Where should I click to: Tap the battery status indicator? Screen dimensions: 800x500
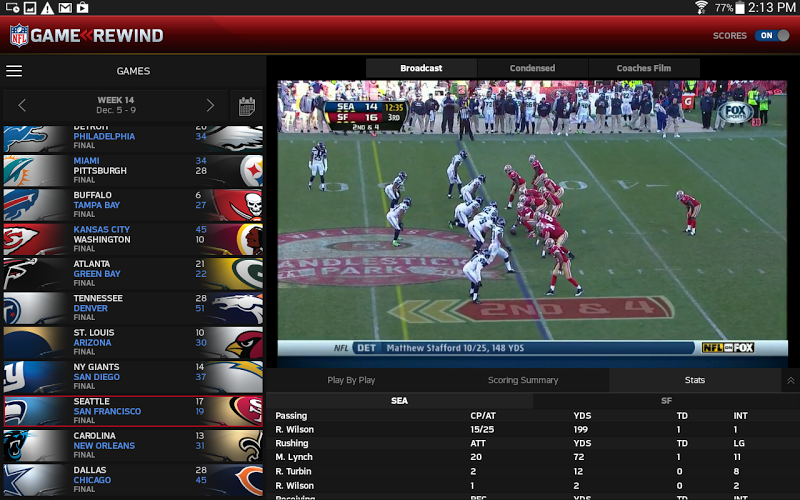click(740, 8)
